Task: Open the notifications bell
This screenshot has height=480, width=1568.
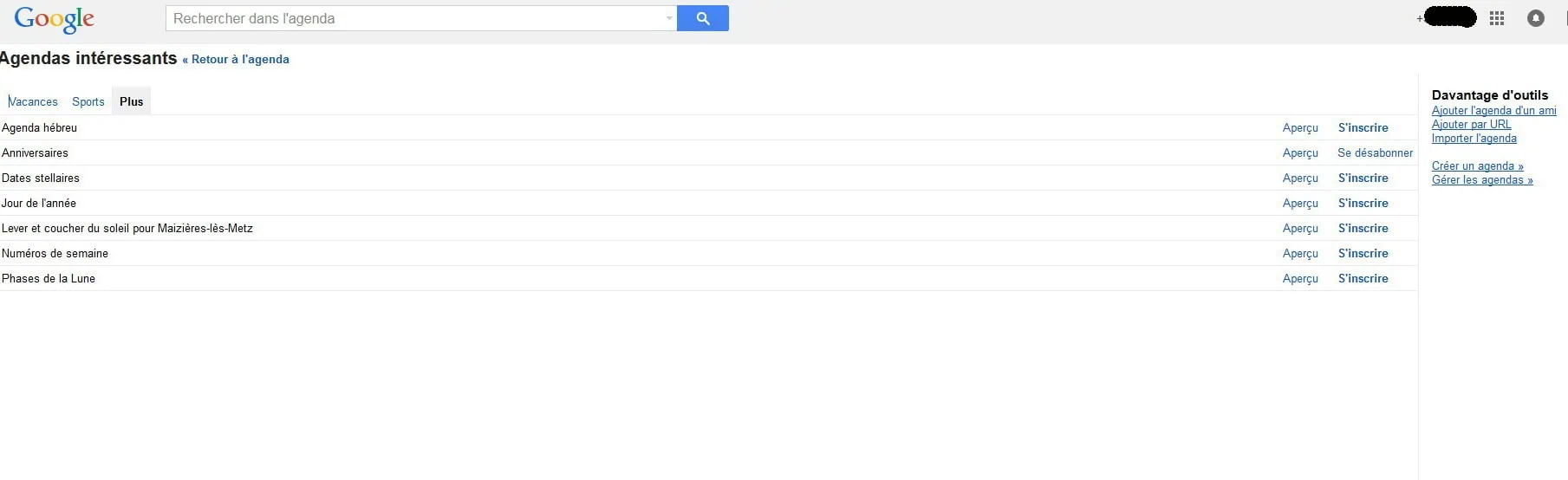Action: [x=1535, y=18]
